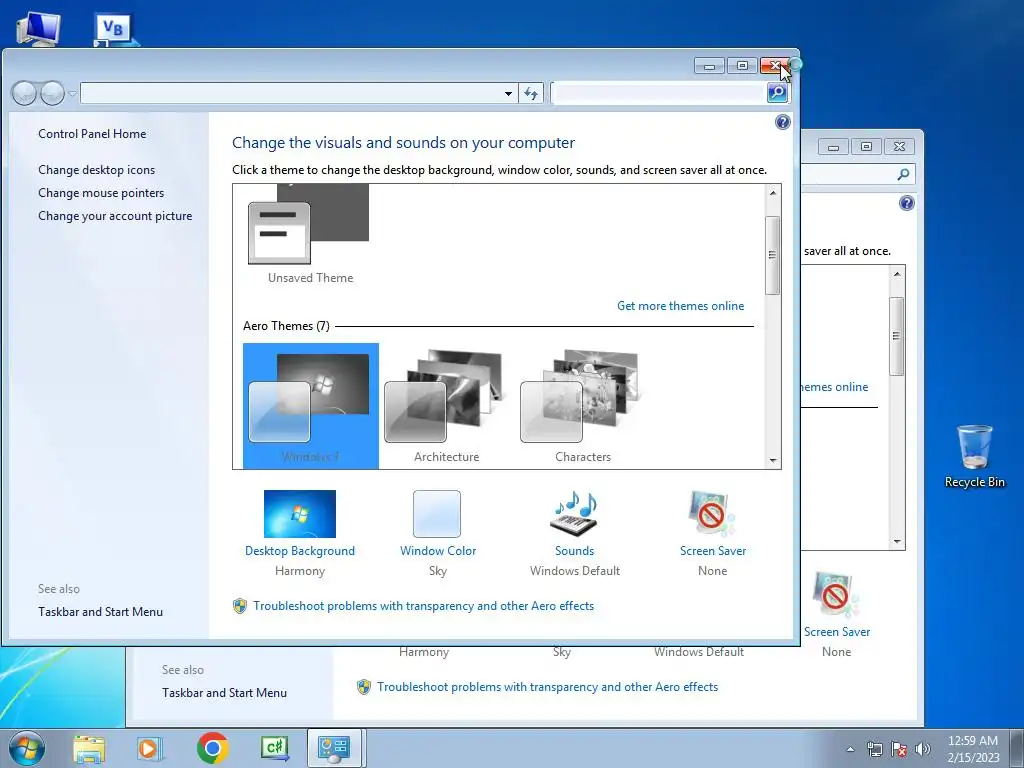Viewport: 1024px width, 768px height.
Task: Select the Recycle Bin desktop icon
Action: pyautogui.click(x=974, y=456)
